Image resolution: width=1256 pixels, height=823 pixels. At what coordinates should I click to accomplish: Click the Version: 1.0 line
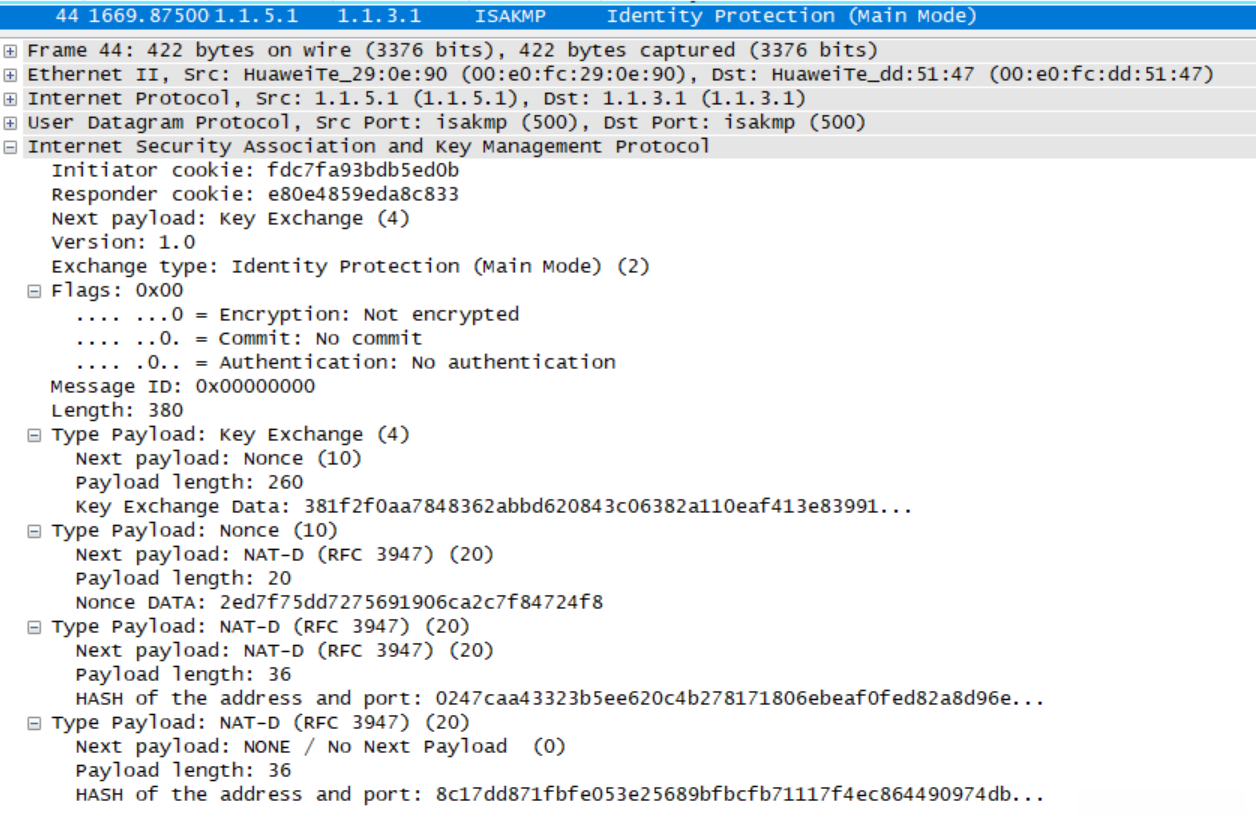[x=123, y=243]
